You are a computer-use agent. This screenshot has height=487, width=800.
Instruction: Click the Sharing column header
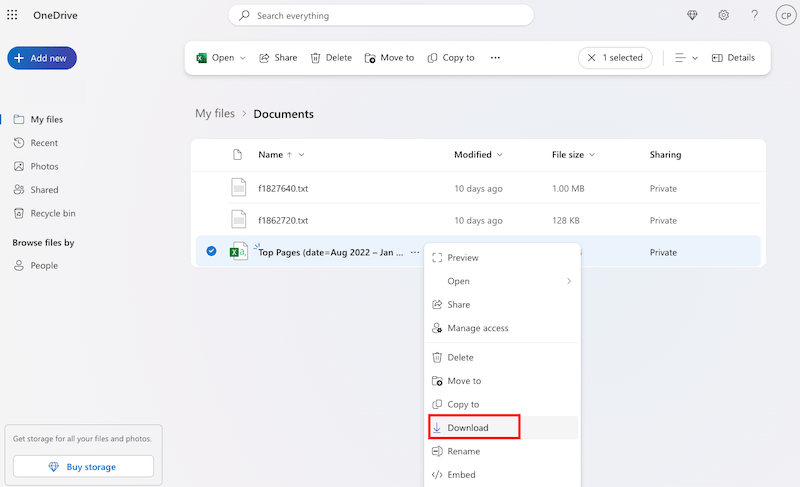point(665,155)
